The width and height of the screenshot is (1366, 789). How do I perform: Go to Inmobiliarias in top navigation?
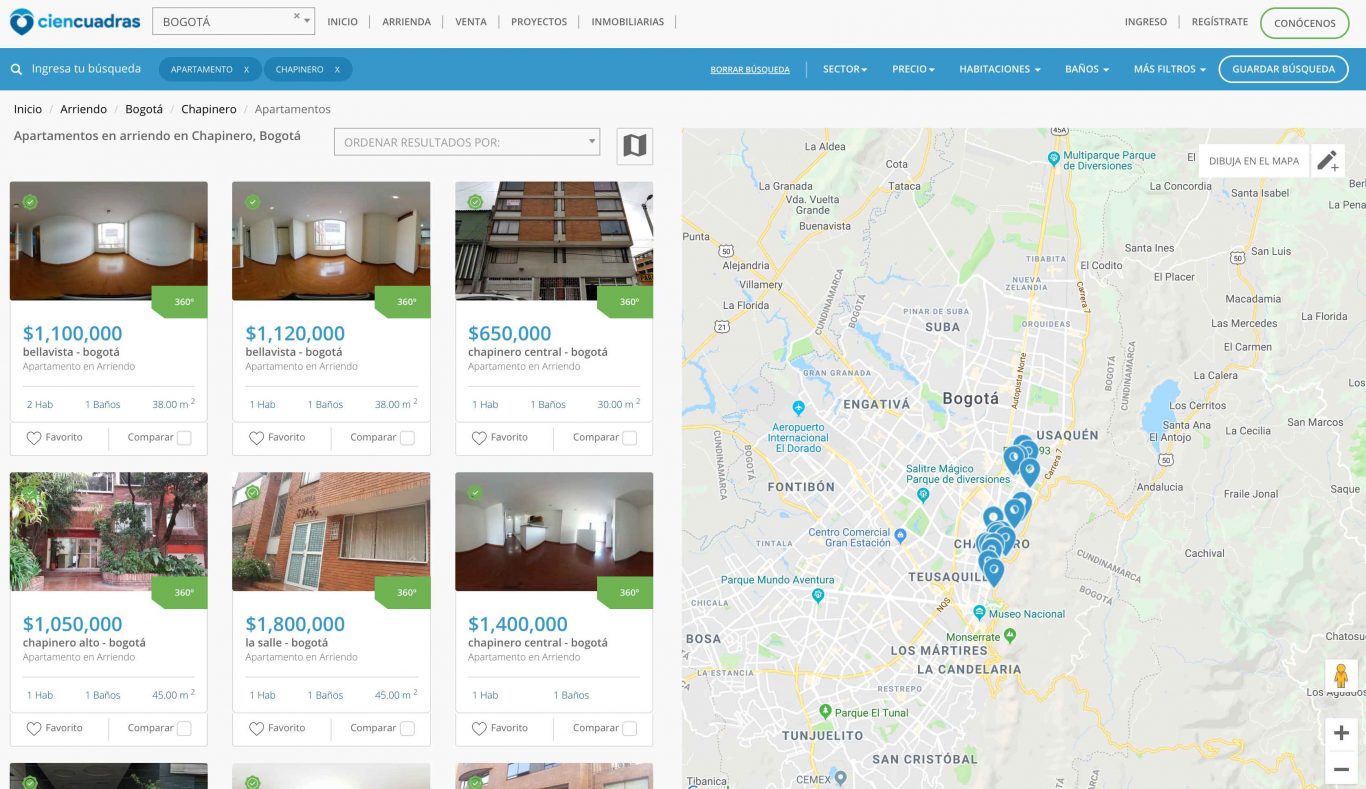click(x=627, y=22)
